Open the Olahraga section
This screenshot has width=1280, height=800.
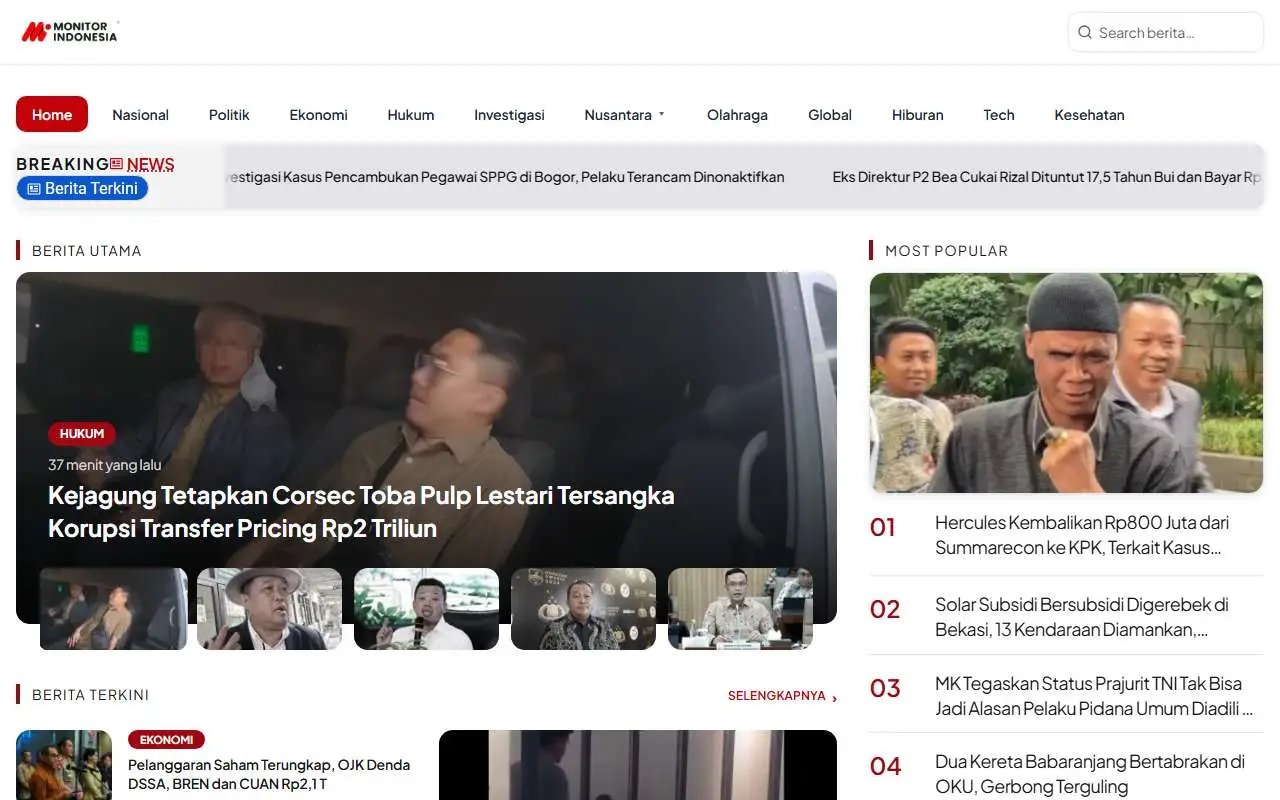coord(737,115)
